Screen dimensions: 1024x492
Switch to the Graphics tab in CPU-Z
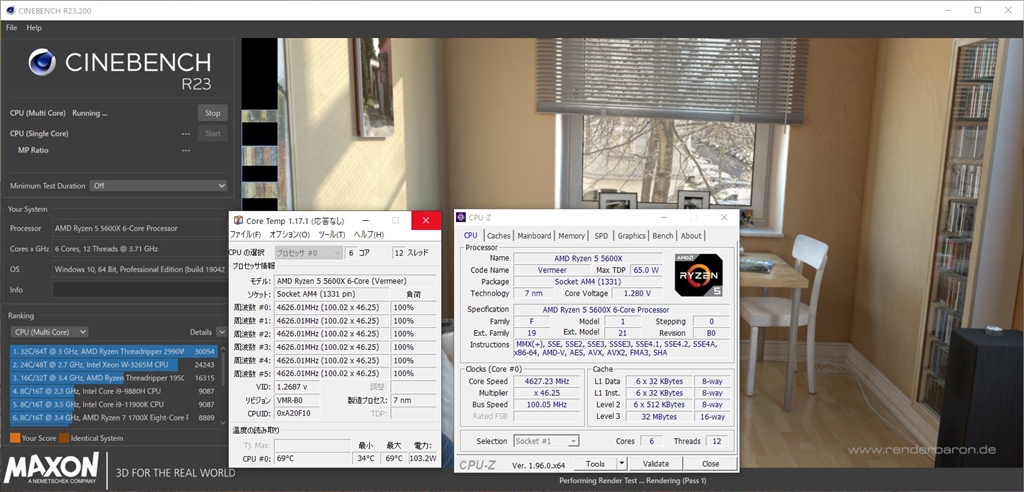coord(631,236)
